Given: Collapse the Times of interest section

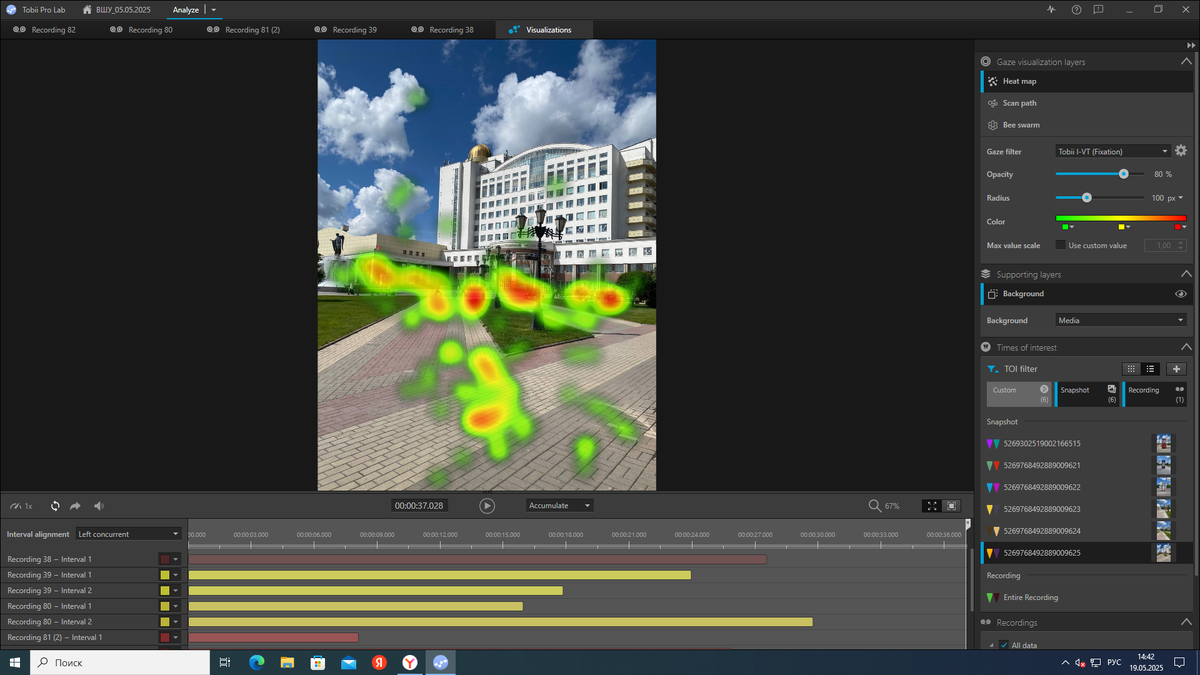Looking at the screenshot, I should click(1186, 347).
